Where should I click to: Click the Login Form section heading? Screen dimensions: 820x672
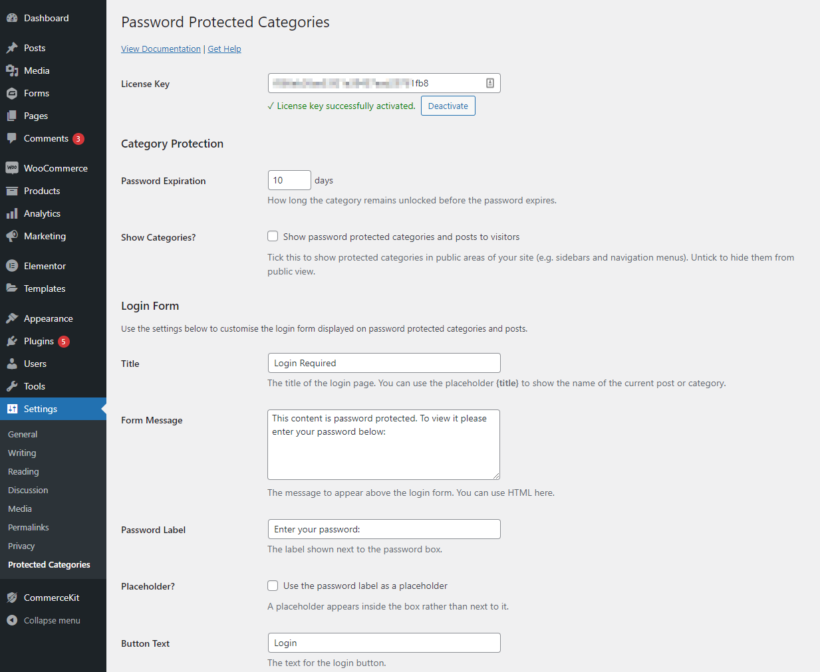click(150, 306)
